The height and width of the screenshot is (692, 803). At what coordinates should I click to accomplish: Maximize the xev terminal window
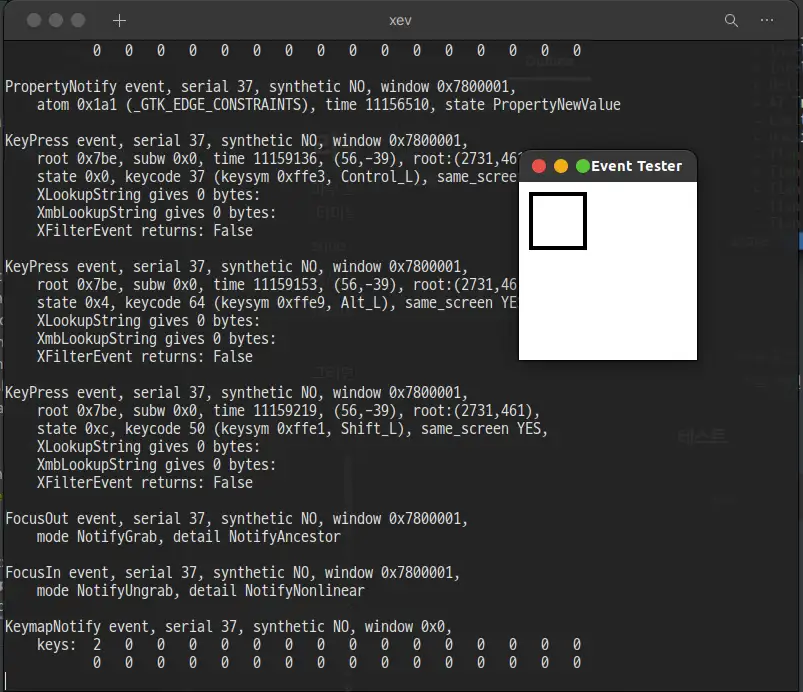[x=78, y=20]
